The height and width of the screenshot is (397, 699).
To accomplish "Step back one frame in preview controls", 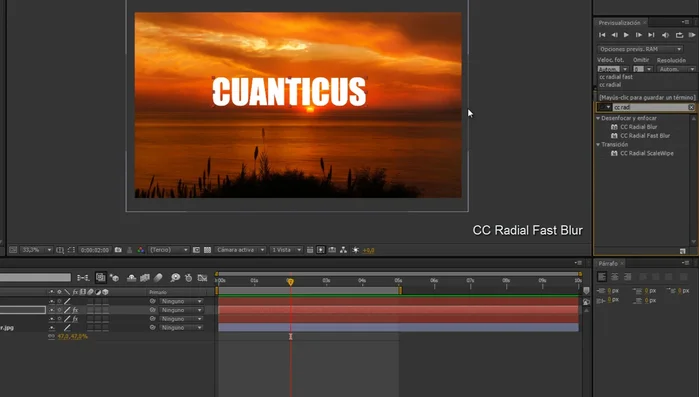I will (x=614, y=35).
